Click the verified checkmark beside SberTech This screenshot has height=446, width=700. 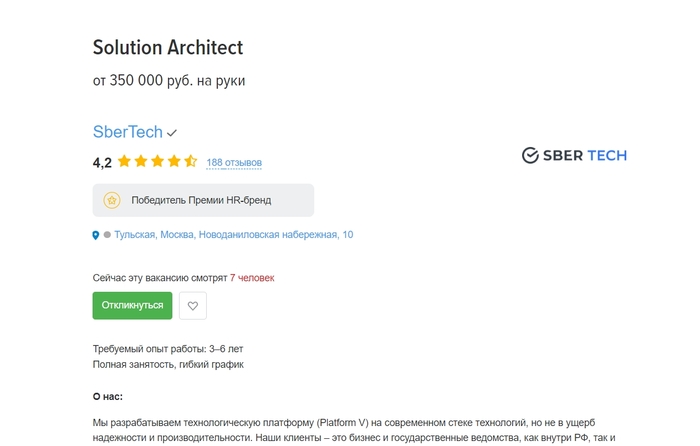click(172, 133)
